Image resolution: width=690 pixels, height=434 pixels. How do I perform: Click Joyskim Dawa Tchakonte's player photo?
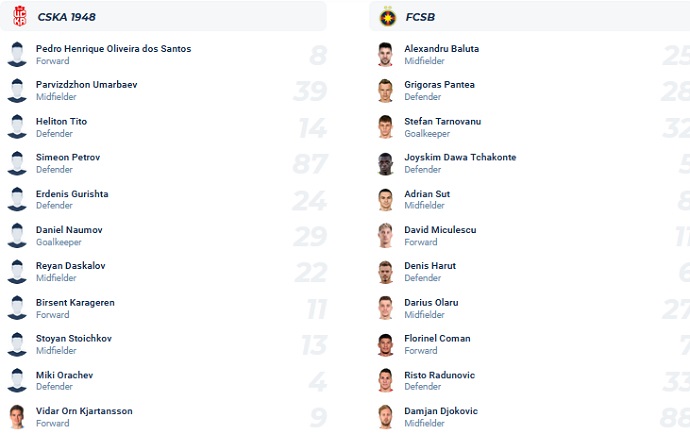386,163
